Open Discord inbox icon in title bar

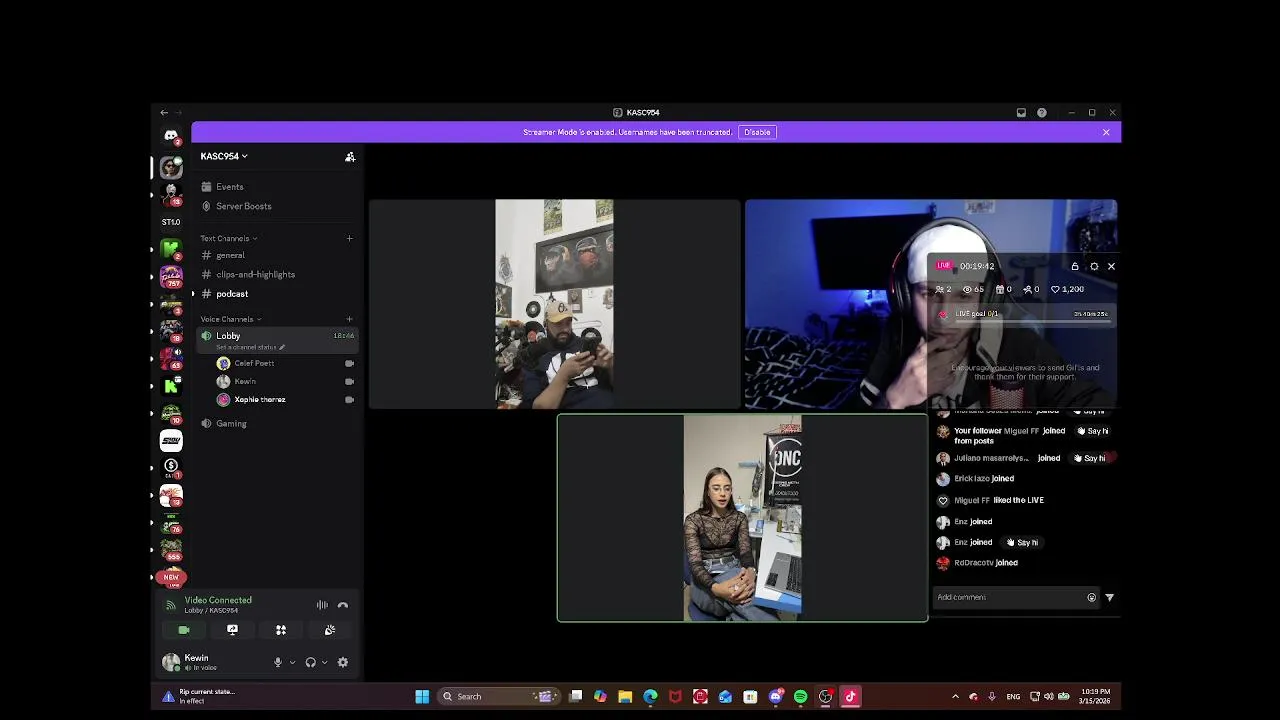click(1021, 113)
